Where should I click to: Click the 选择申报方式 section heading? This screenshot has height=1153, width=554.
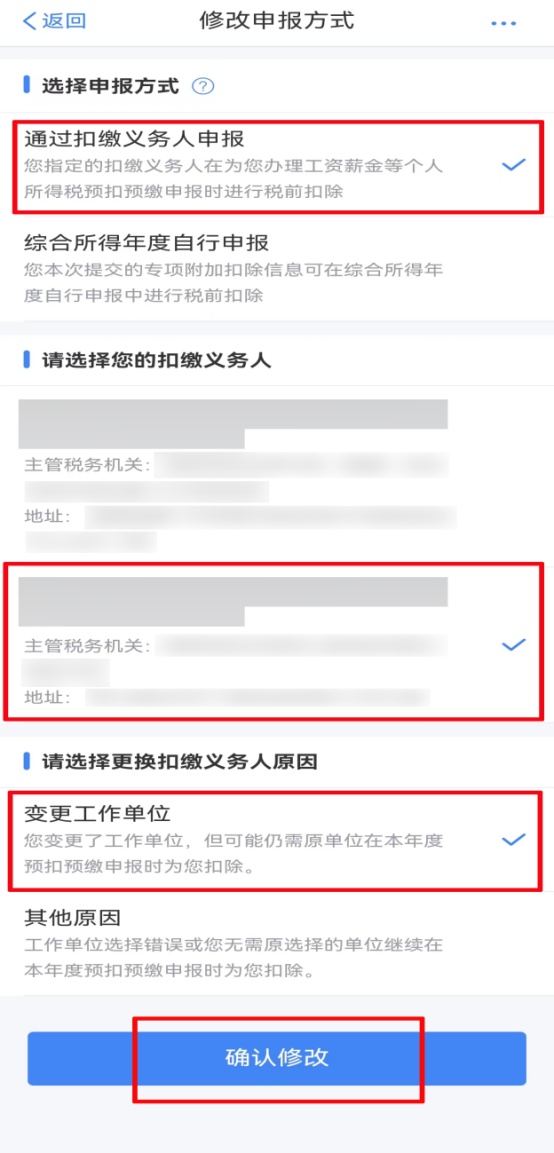point(110,86)
